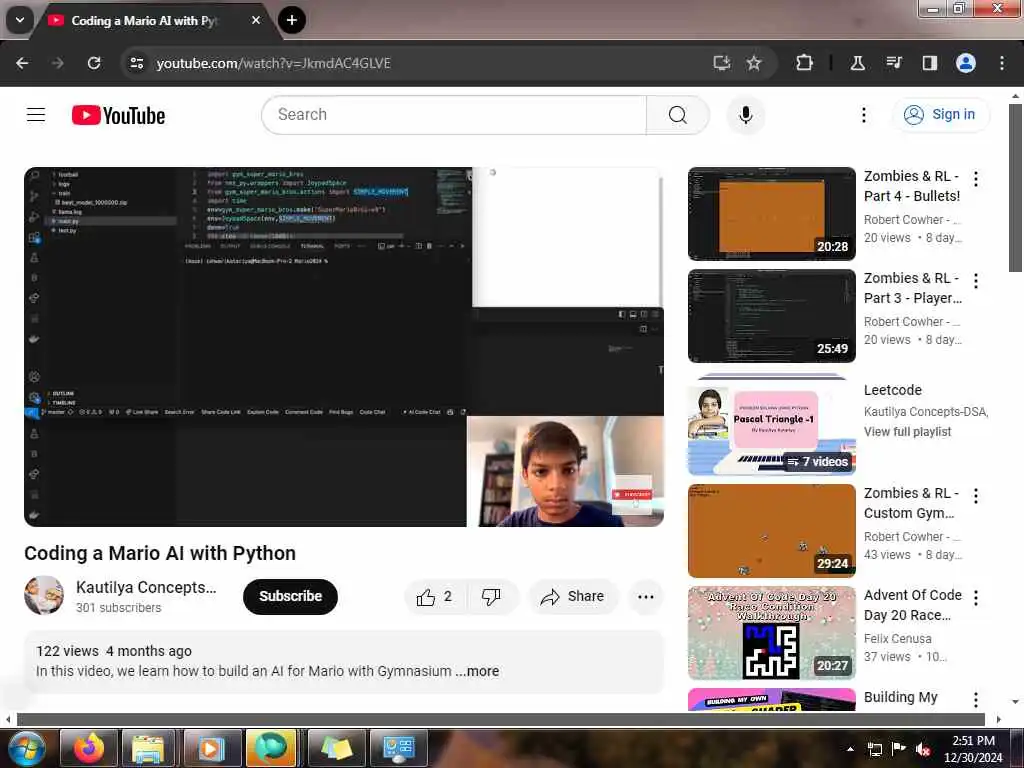The height and width of the screenshot is (768, 1024).
Task: Open Zombies Part 4 Bullets thumbnail
Action: coord(772,214)
